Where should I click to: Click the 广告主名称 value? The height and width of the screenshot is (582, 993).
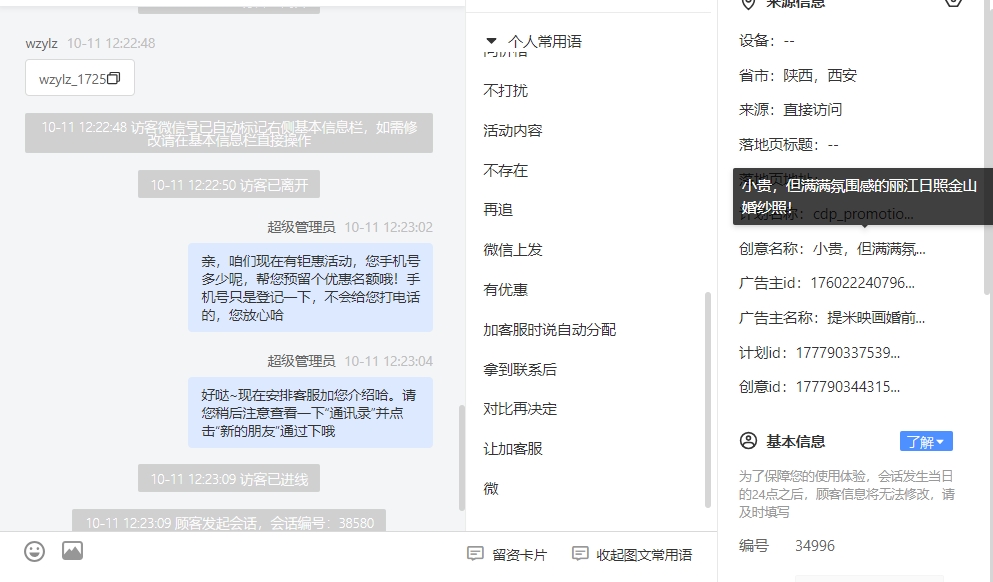click(876, 317)
